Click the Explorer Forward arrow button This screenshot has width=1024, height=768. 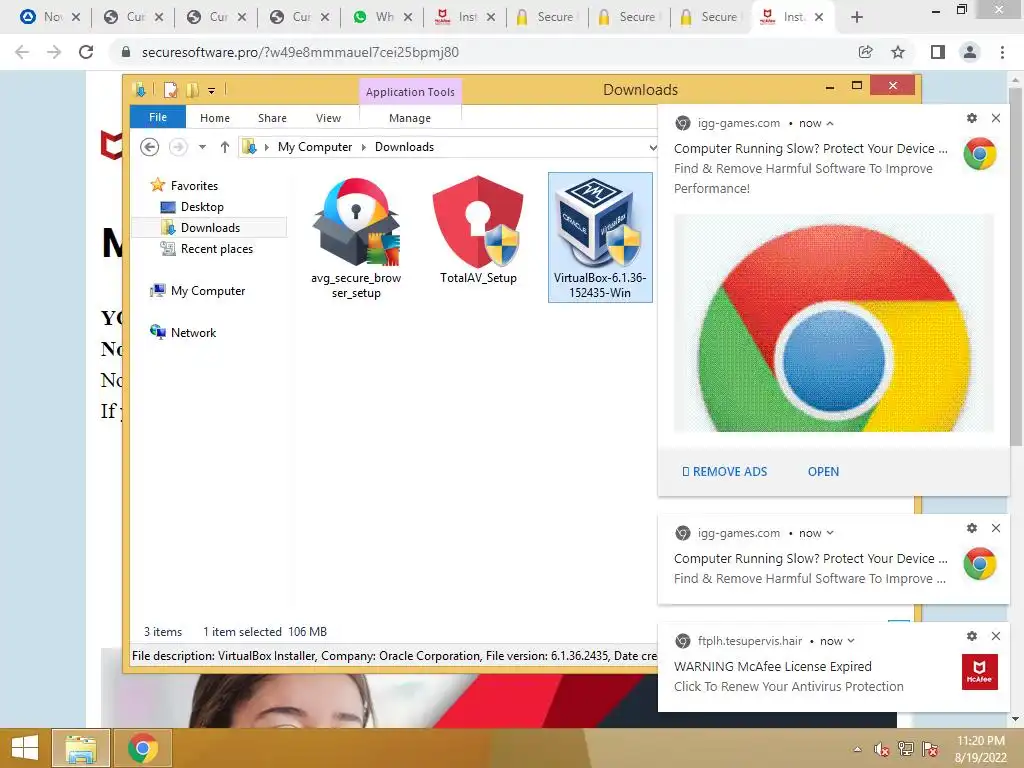[178, 147]
